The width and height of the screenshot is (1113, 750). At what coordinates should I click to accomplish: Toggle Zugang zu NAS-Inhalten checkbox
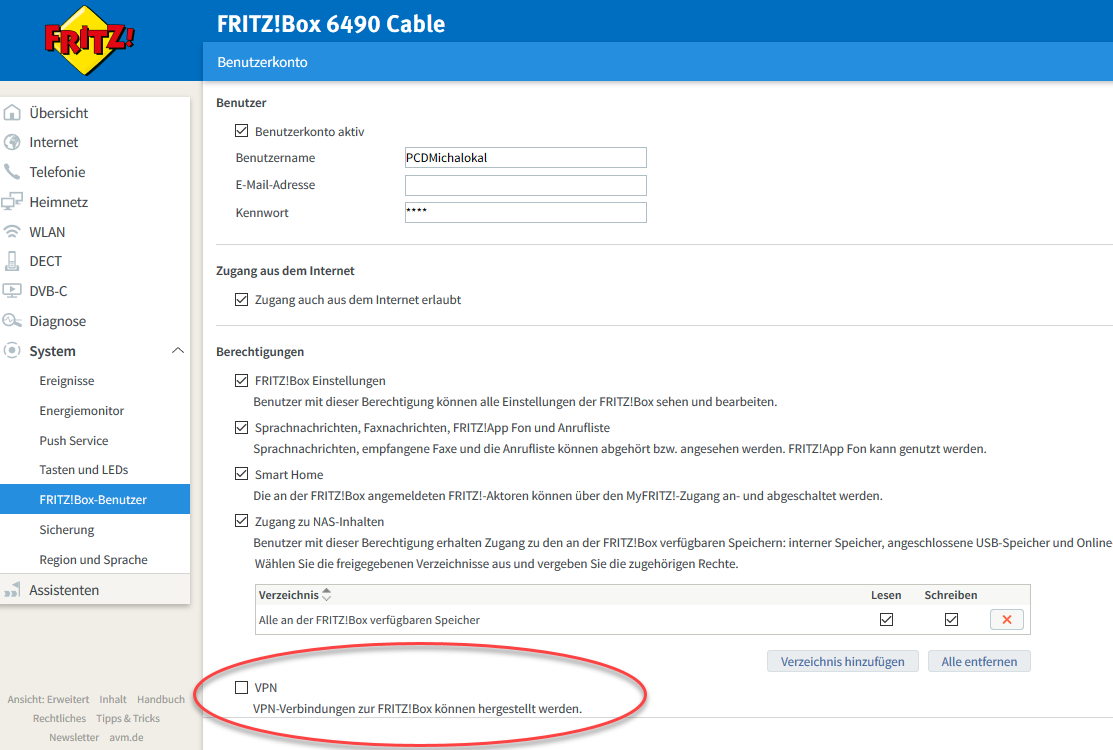coord(241,522)
